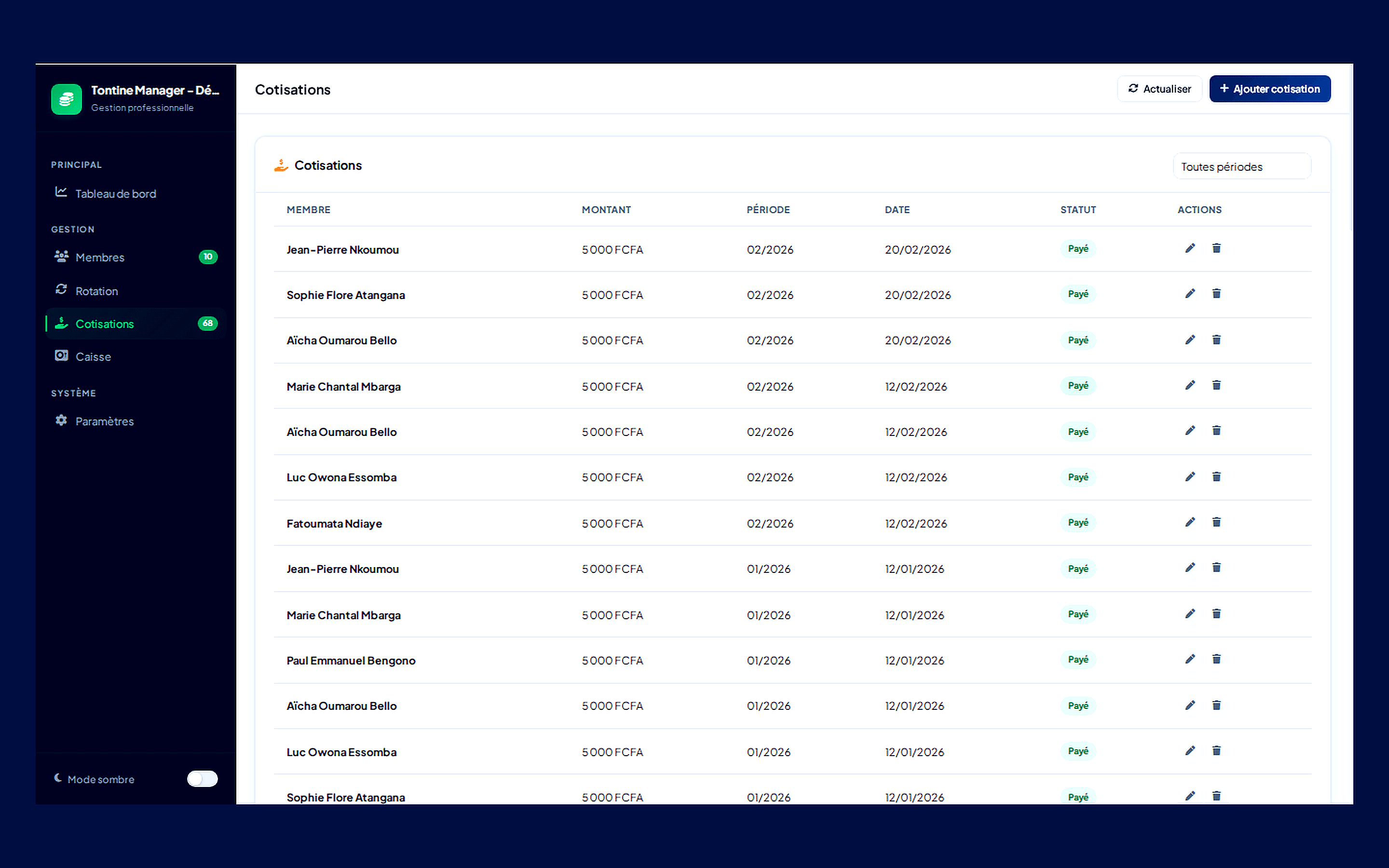Click the refresh icon inside Actualiser button
Image resolution: width=1389 pixels, height=868 pixels.
click(1133, 88)
